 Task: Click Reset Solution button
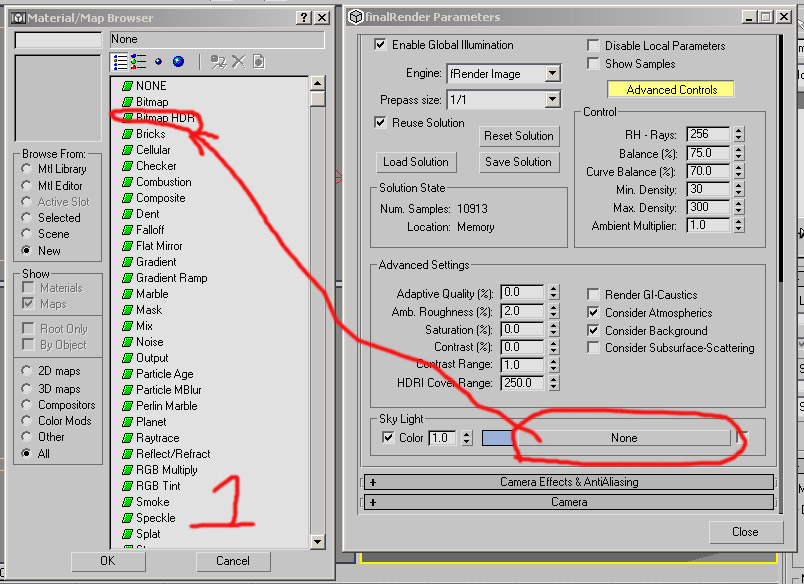(x=519, y=136)
